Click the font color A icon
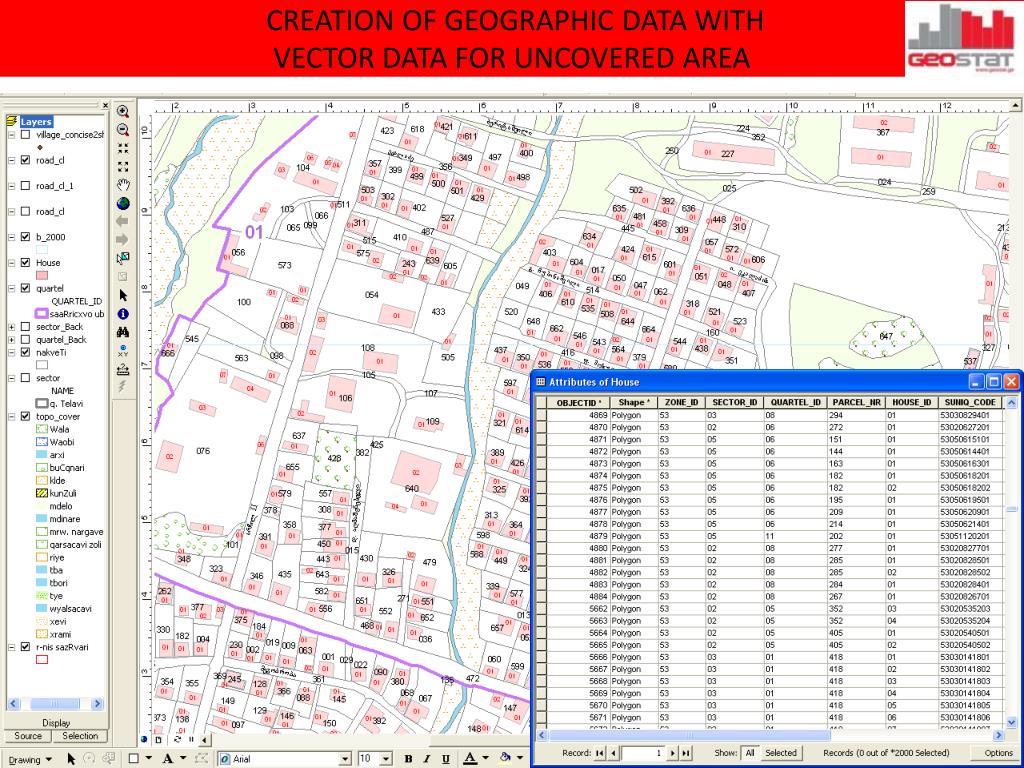Image resolution: width=1024 pixels, height=768 pixels. [x=470, y=759]
